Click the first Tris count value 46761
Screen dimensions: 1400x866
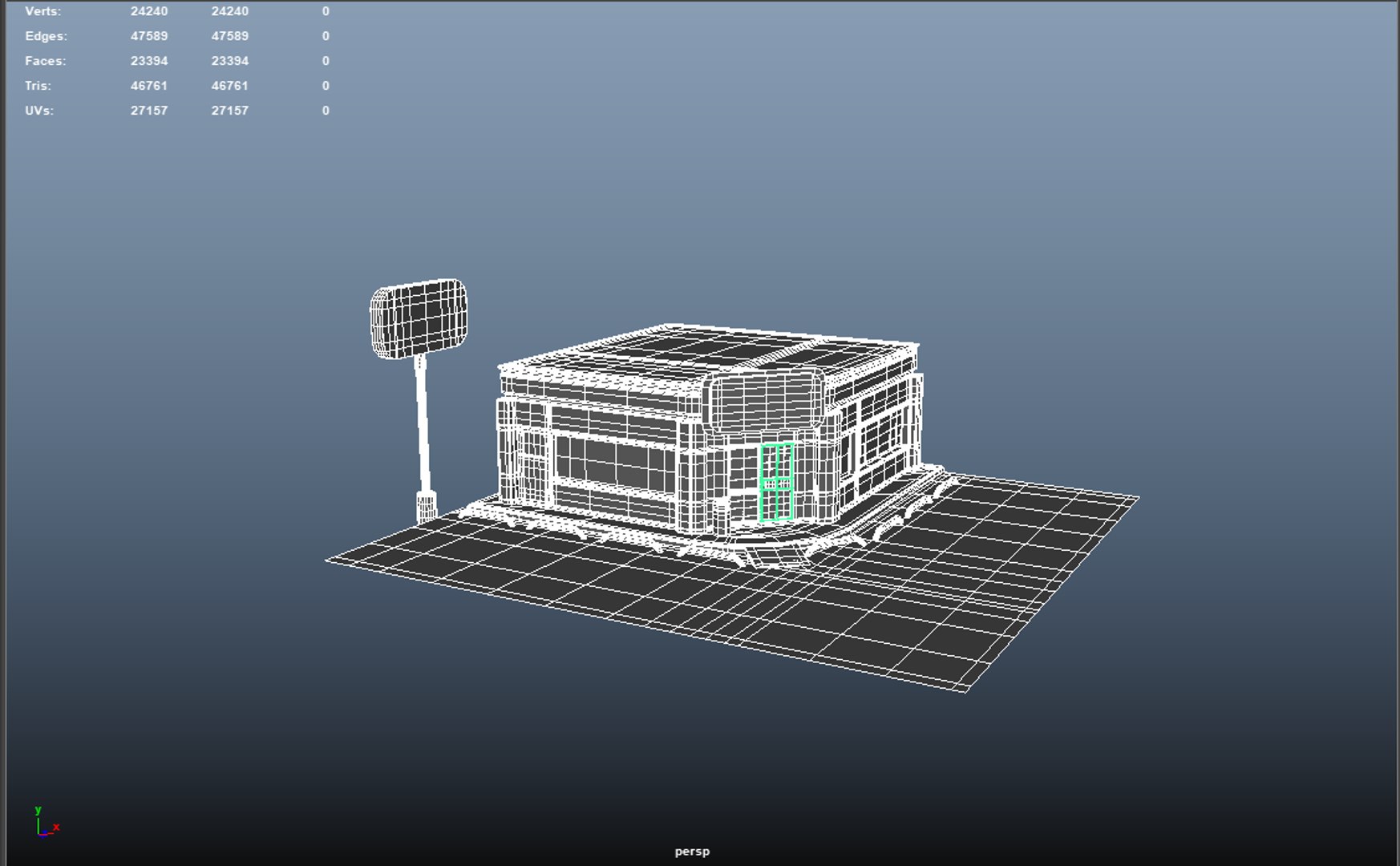tap(149, 86)
